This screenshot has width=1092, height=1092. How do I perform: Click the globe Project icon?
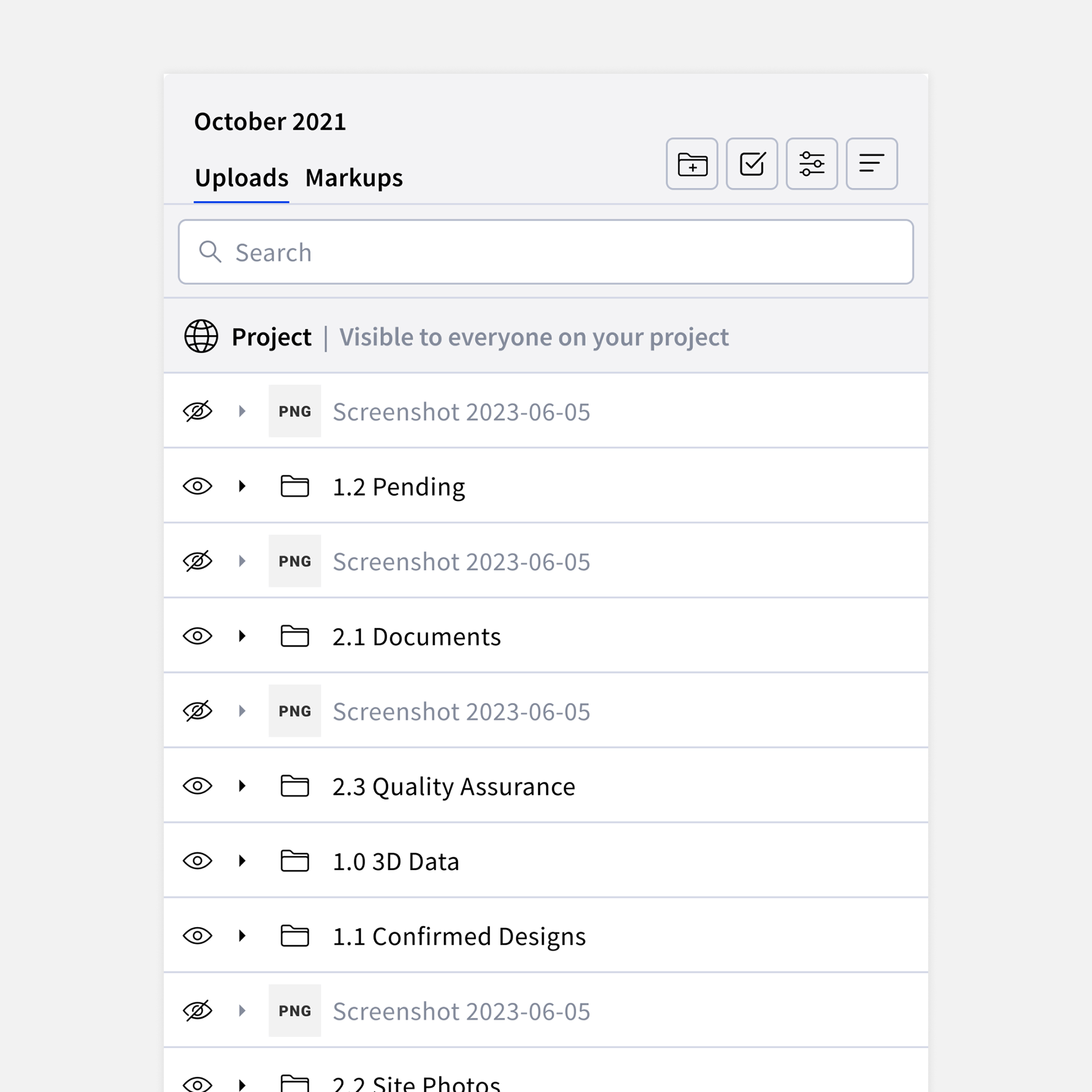[x=201, y=337]
